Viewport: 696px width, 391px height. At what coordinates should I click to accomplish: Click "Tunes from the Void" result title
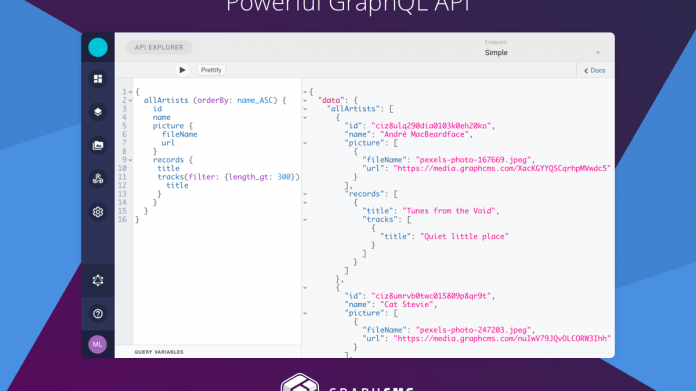click(449, 211)
